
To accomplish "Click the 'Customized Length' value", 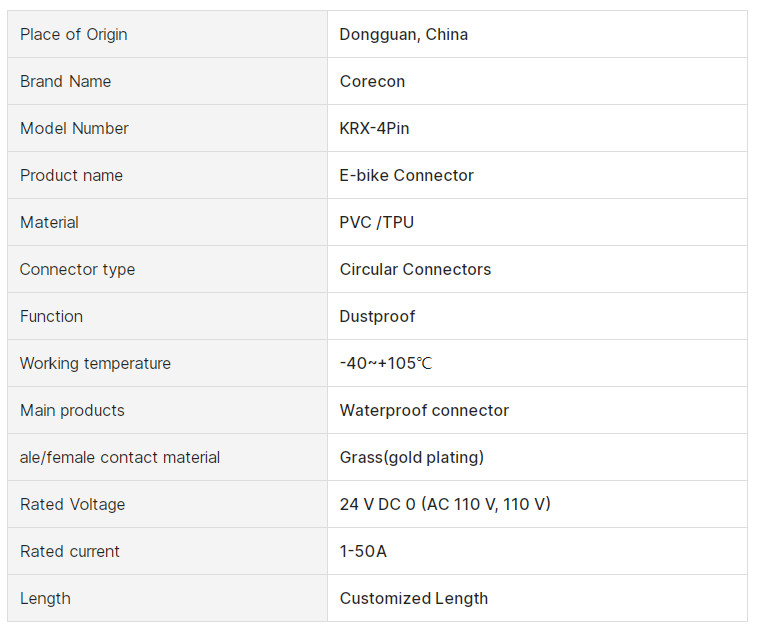I will pos(413,598).
